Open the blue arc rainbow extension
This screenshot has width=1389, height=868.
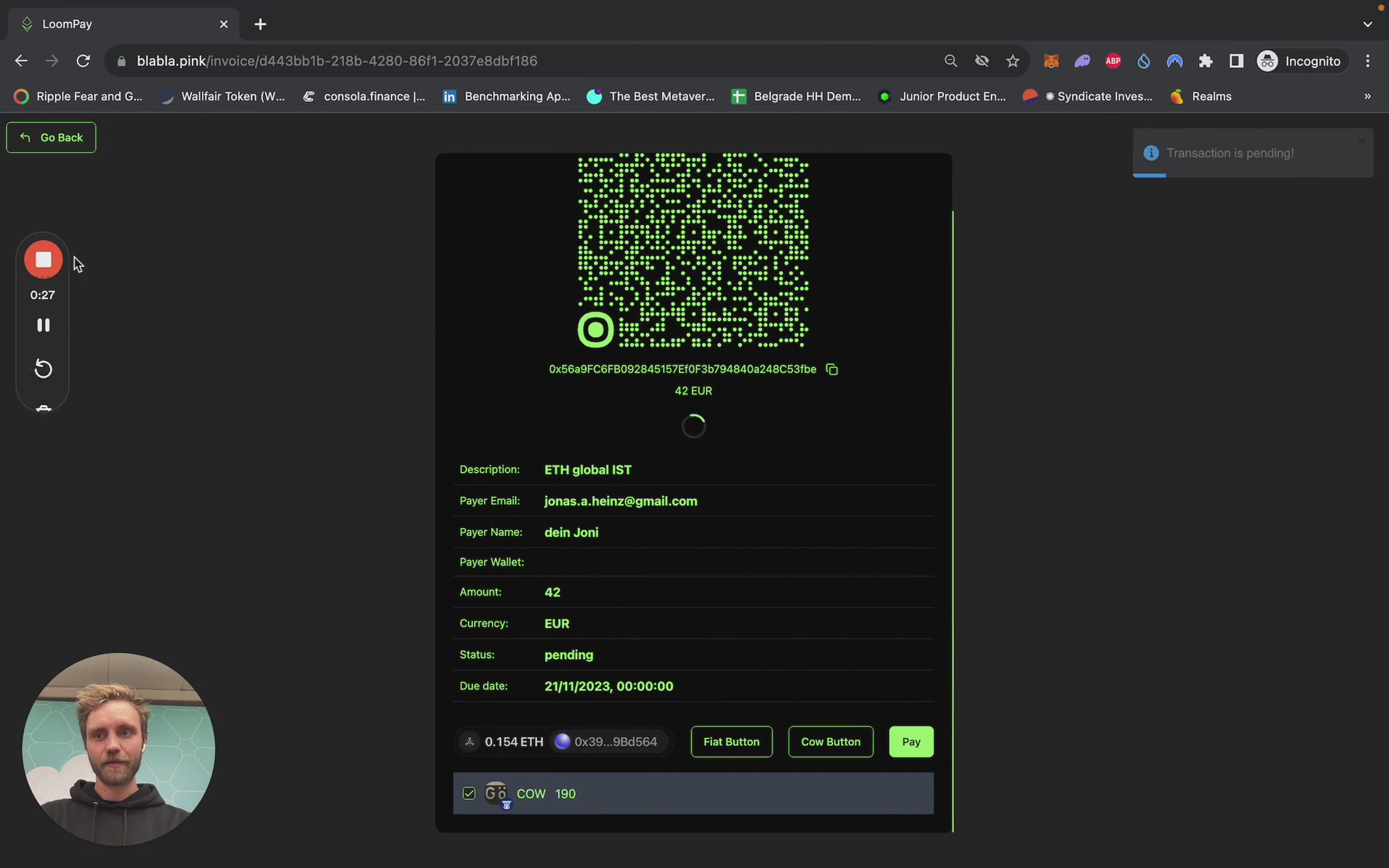click(1175, 61)
